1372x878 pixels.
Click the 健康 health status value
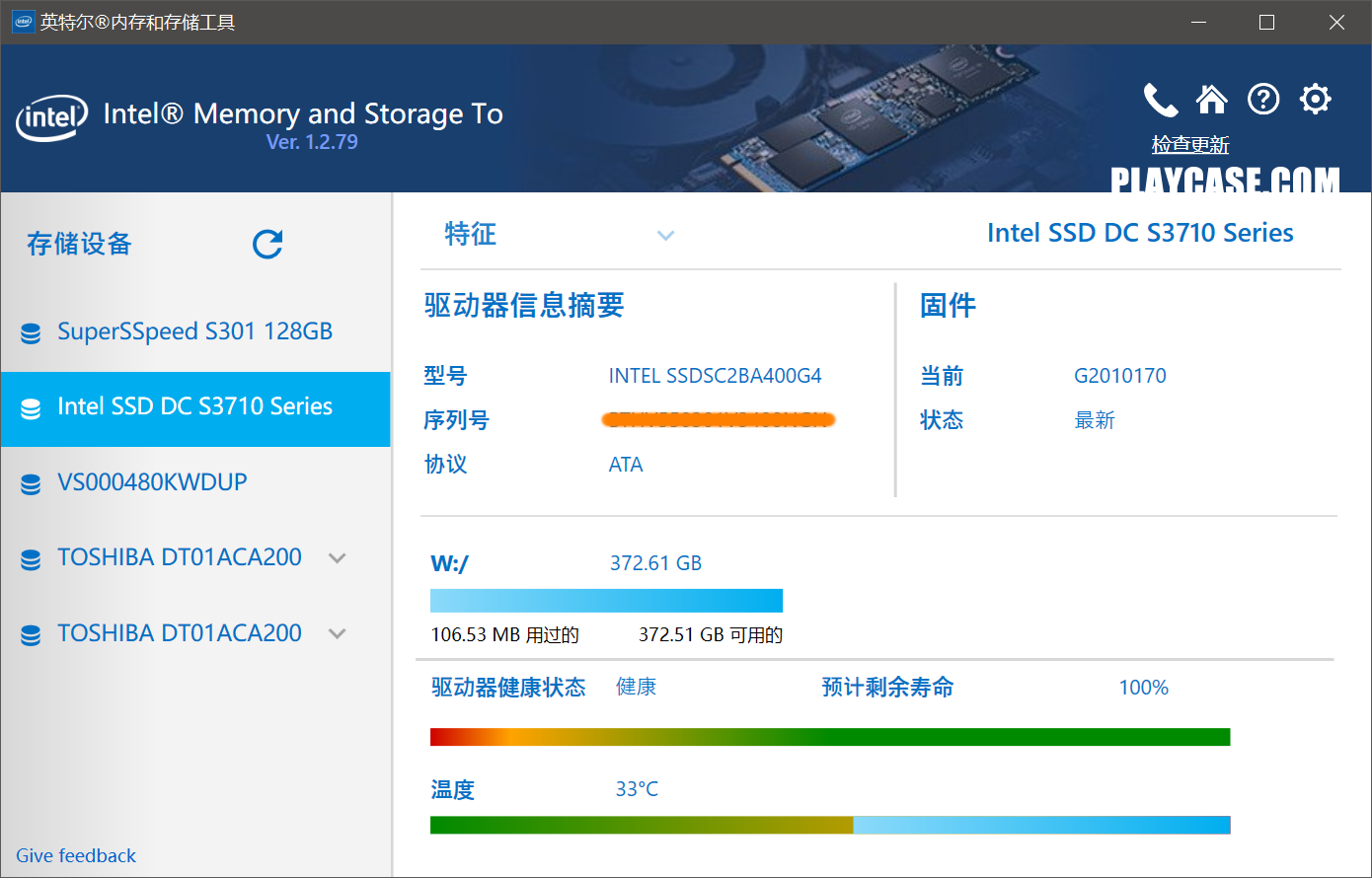pyautogui.click(x=637, y=687)
